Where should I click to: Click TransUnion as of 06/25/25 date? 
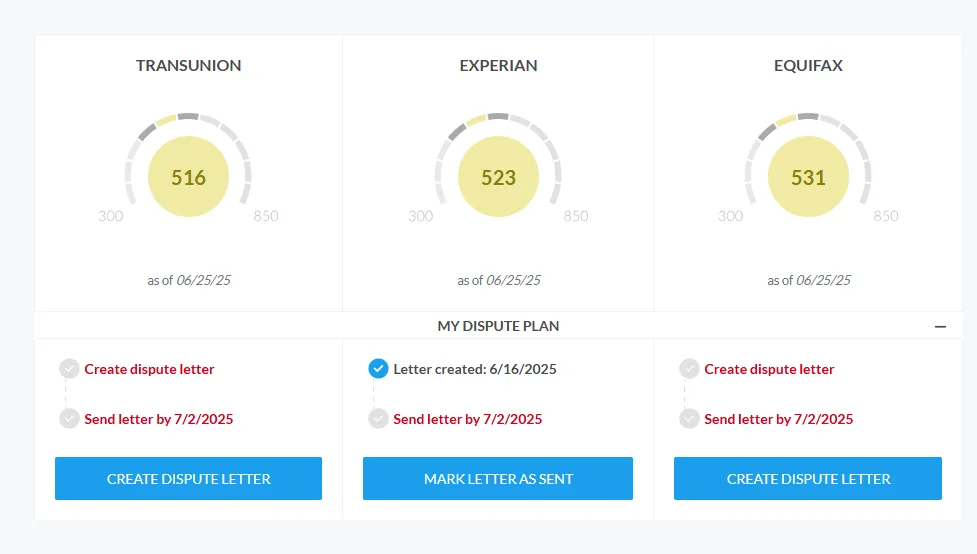click(189, 280)
